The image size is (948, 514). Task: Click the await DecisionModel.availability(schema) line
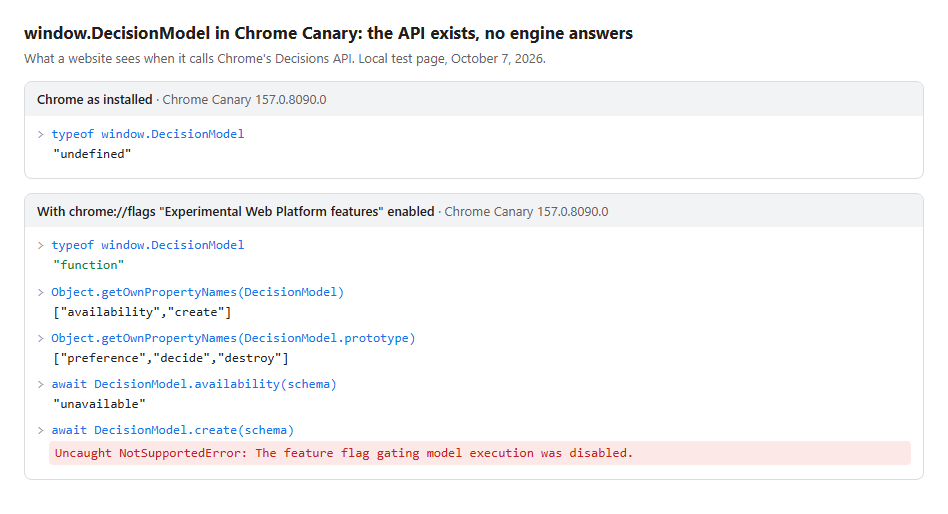193,384
